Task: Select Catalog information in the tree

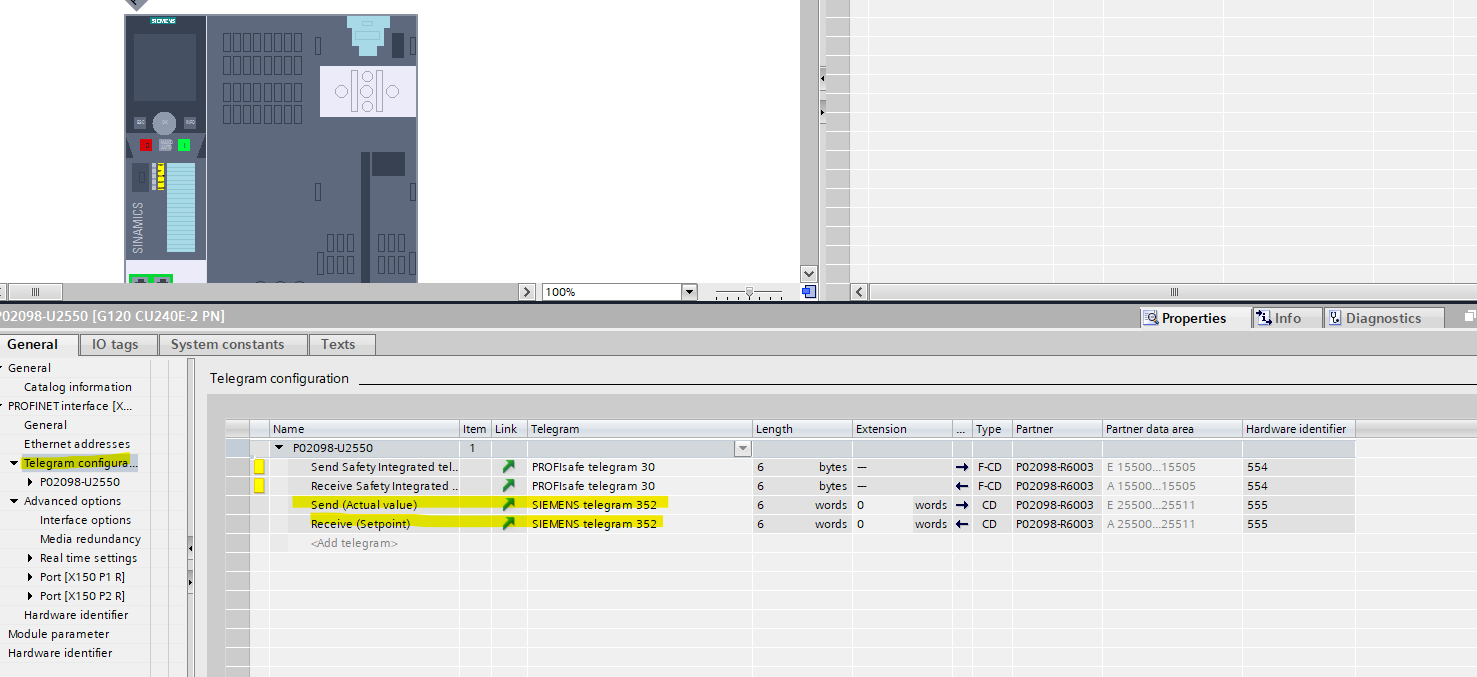Action: coord(78,387)
